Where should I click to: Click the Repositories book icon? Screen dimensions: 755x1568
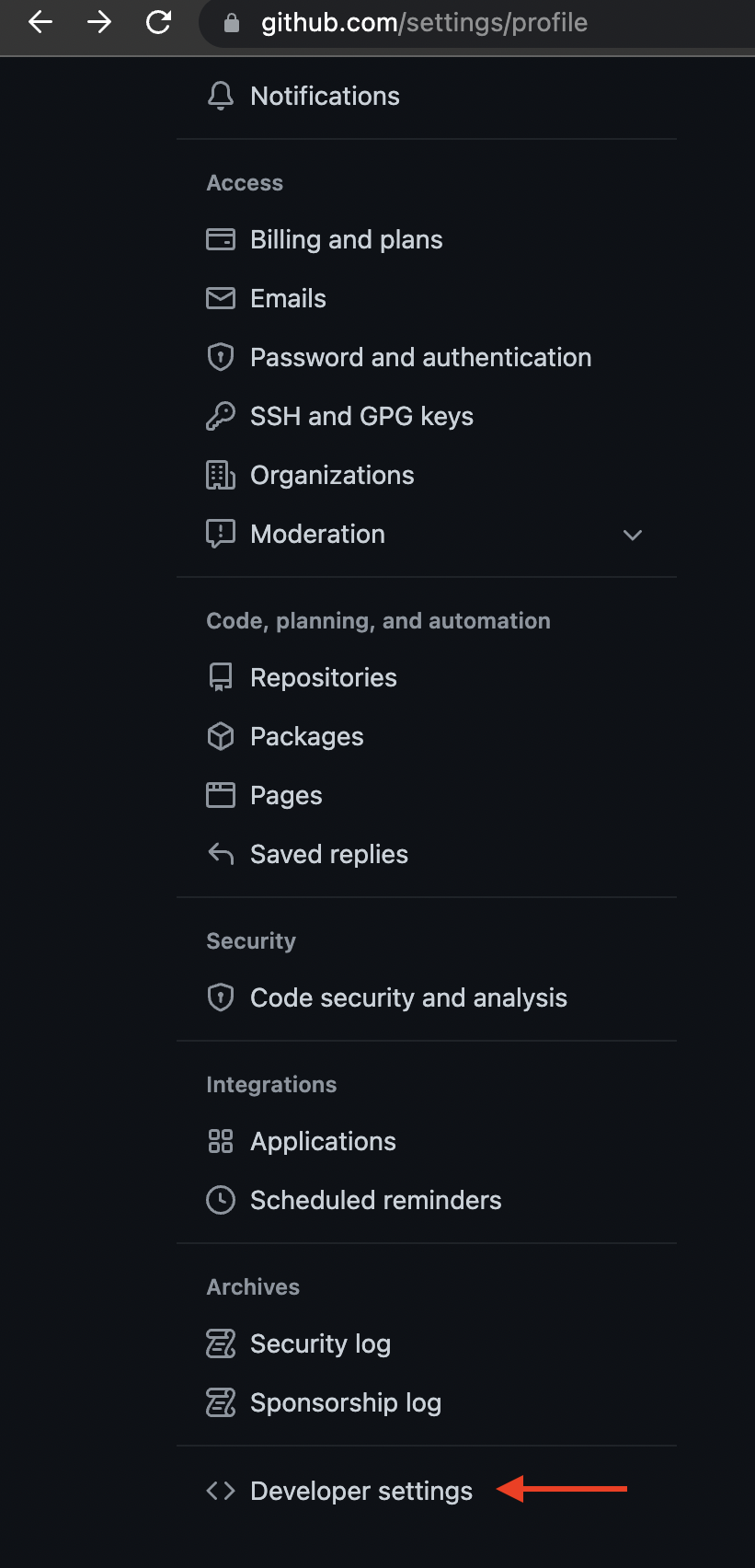(221, 677)
